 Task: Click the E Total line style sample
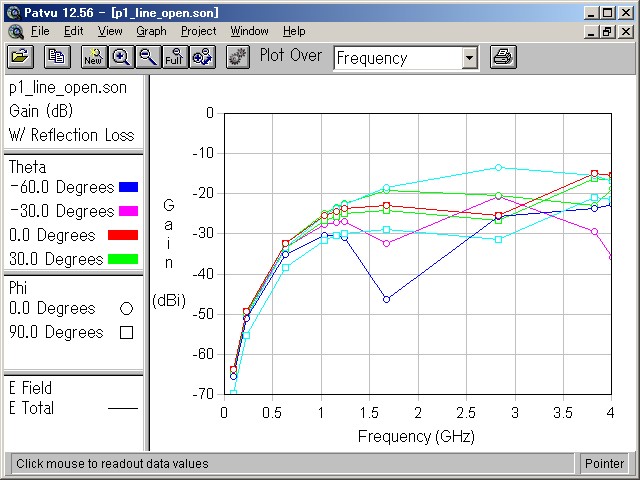pos(123,408)
